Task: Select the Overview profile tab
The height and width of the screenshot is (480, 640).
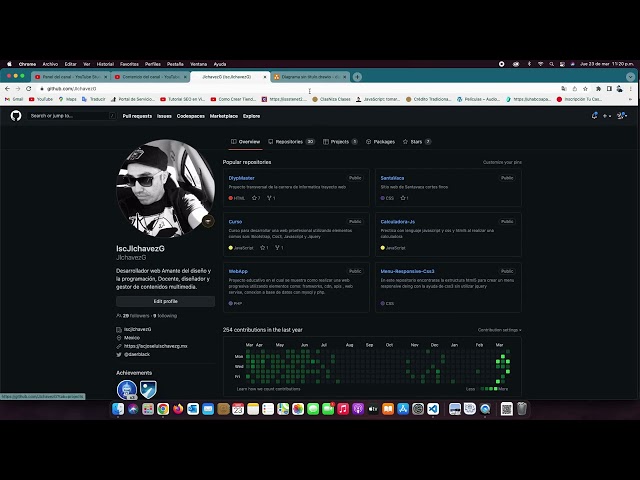Action: (x=245, y=142)
